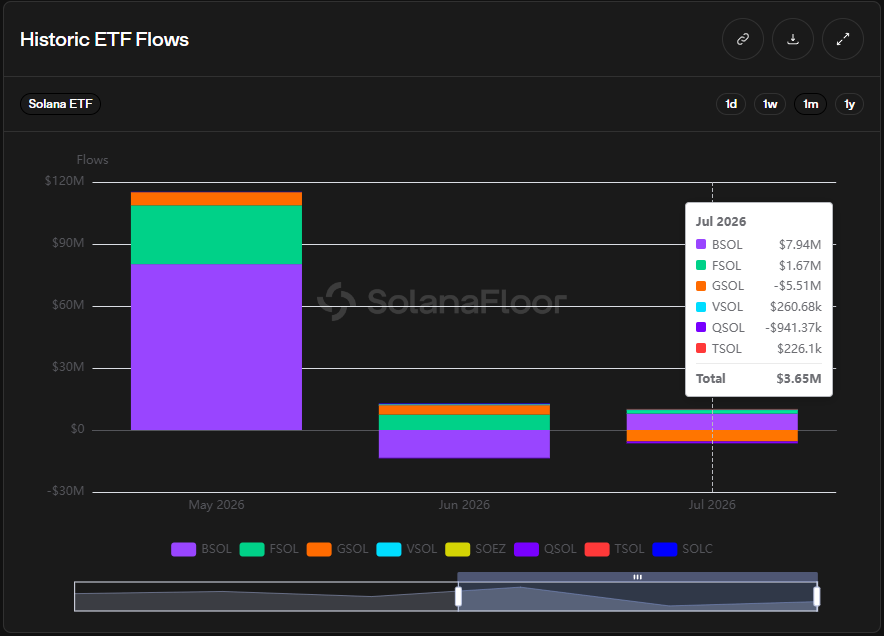Download the chart data
The image size is (884, 636).
pyautogui.click(x=793, y=39)
